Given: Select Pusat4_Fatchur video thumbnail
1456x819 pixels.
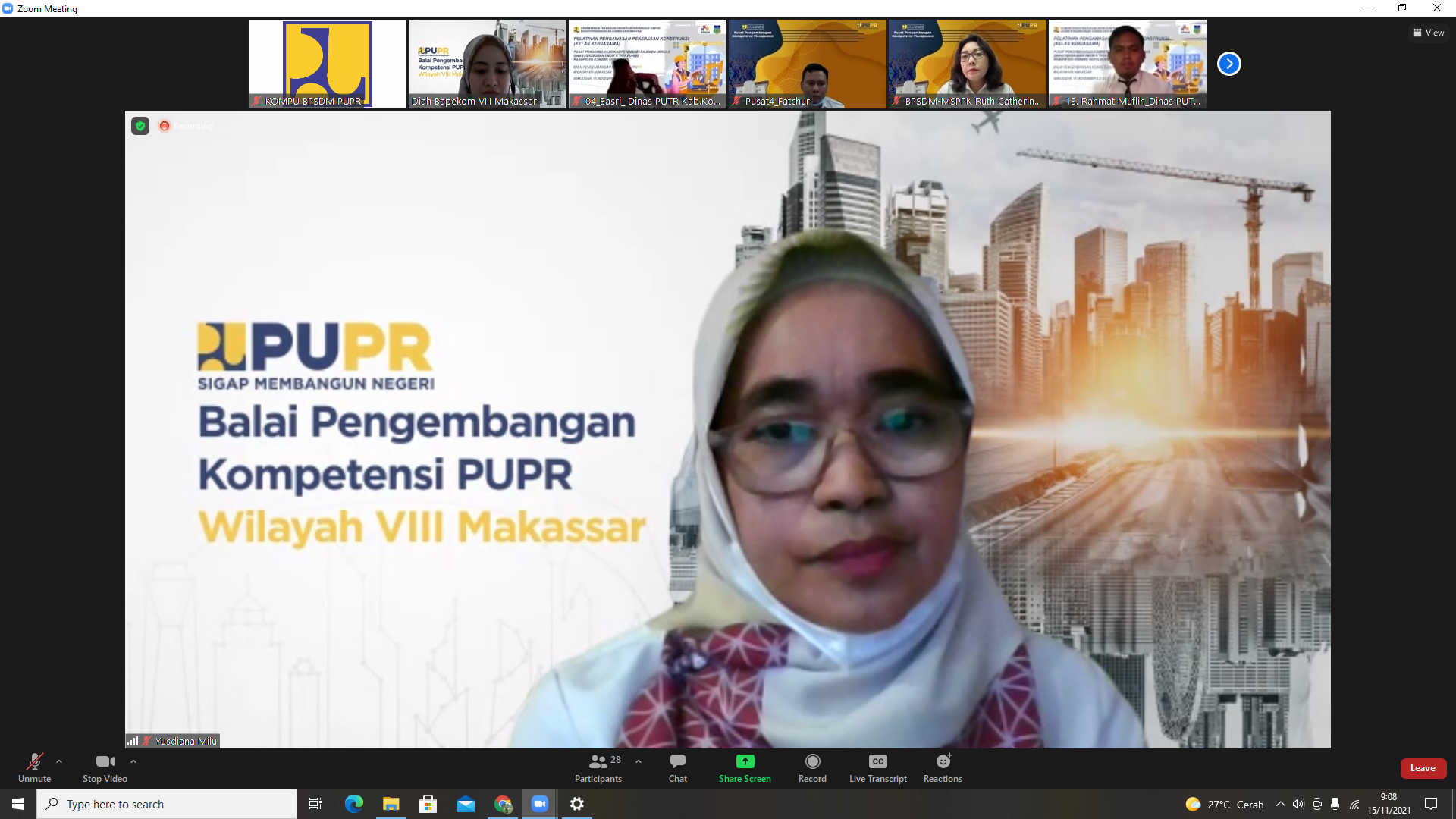Looking at the screenshot, I should (808, 64).
